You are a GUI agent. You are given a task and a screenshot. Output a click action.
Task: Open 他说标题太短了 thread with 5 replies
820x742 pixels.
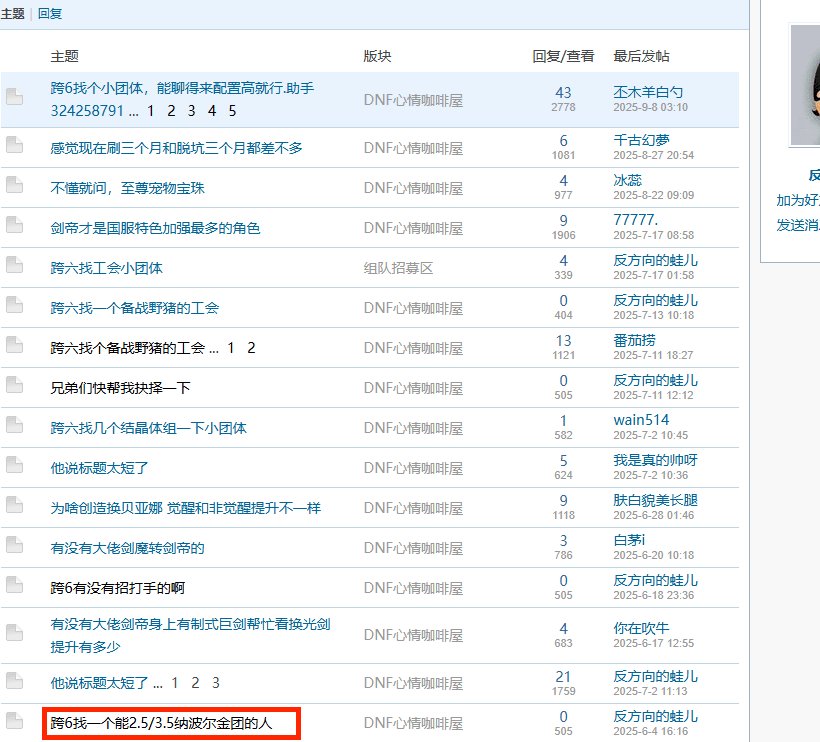(99, 468)
